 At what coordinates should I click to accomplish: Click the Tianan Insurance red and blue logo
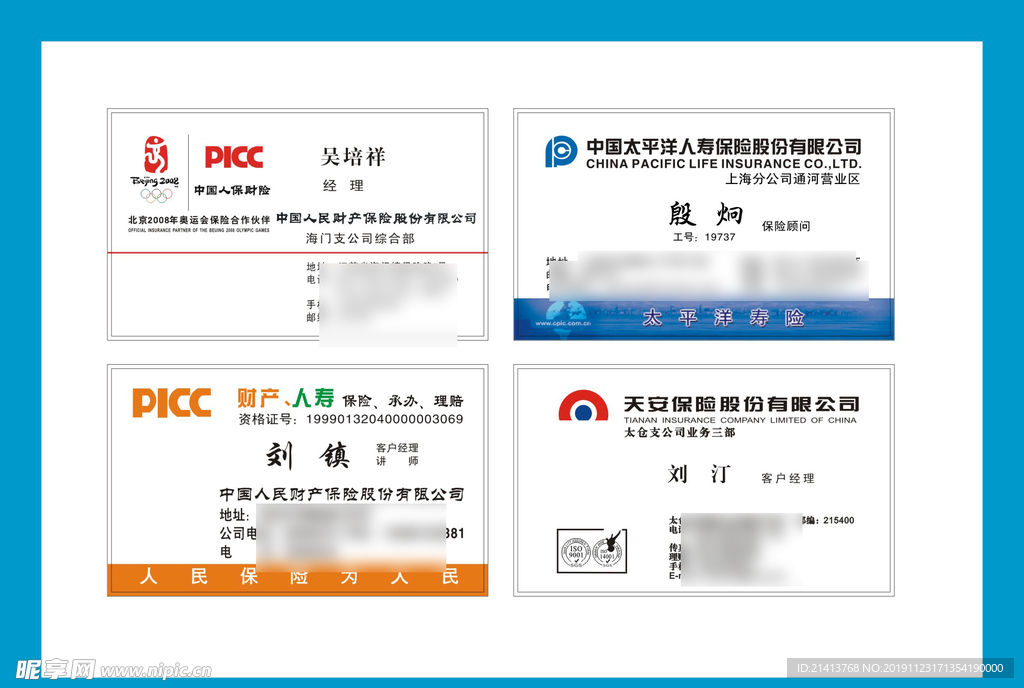pyautogui.click(x=583, y=405)
